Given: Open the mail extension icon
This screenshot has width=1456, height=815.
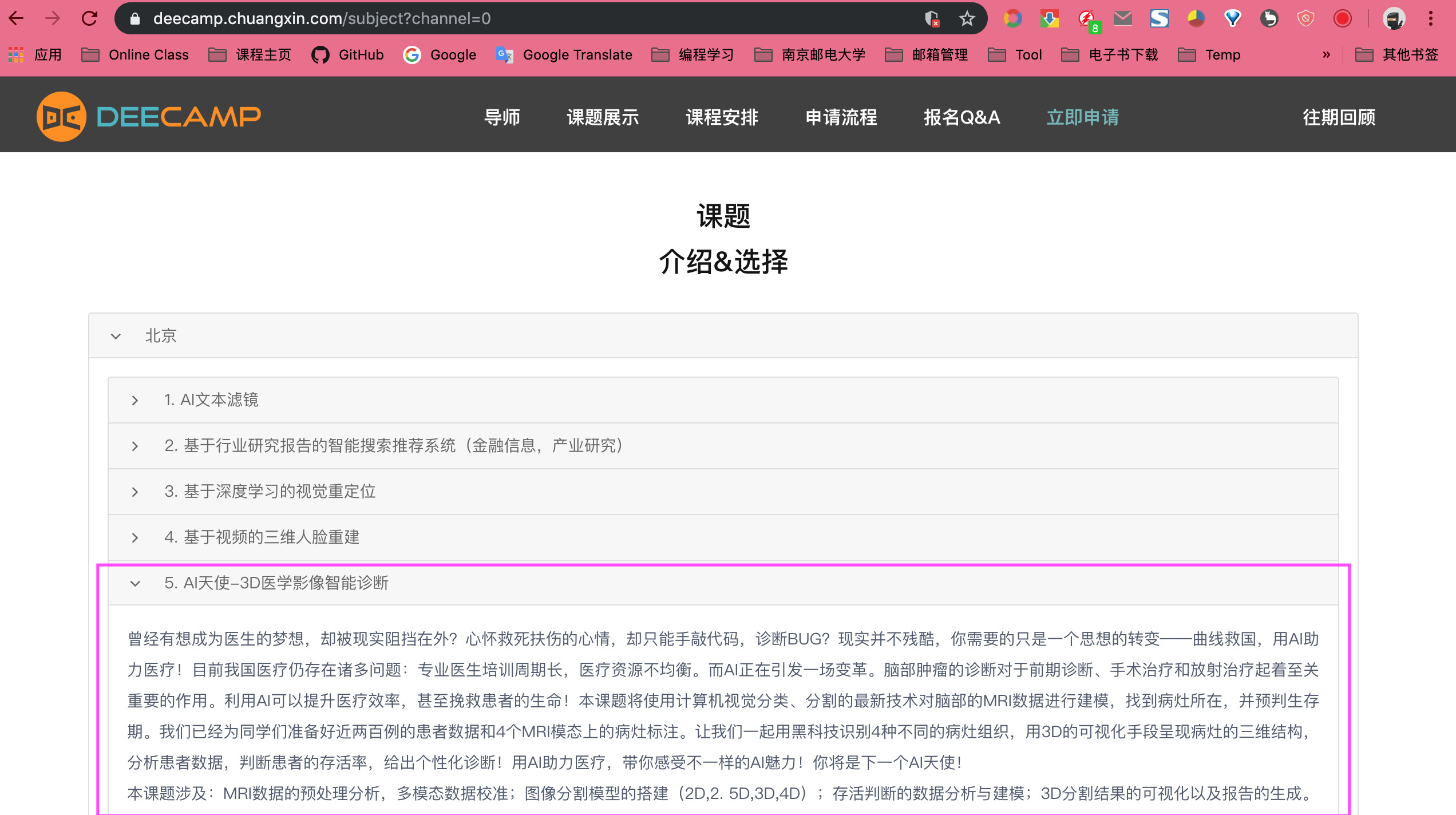Looking at the screenshot, I should [1122, 19].
